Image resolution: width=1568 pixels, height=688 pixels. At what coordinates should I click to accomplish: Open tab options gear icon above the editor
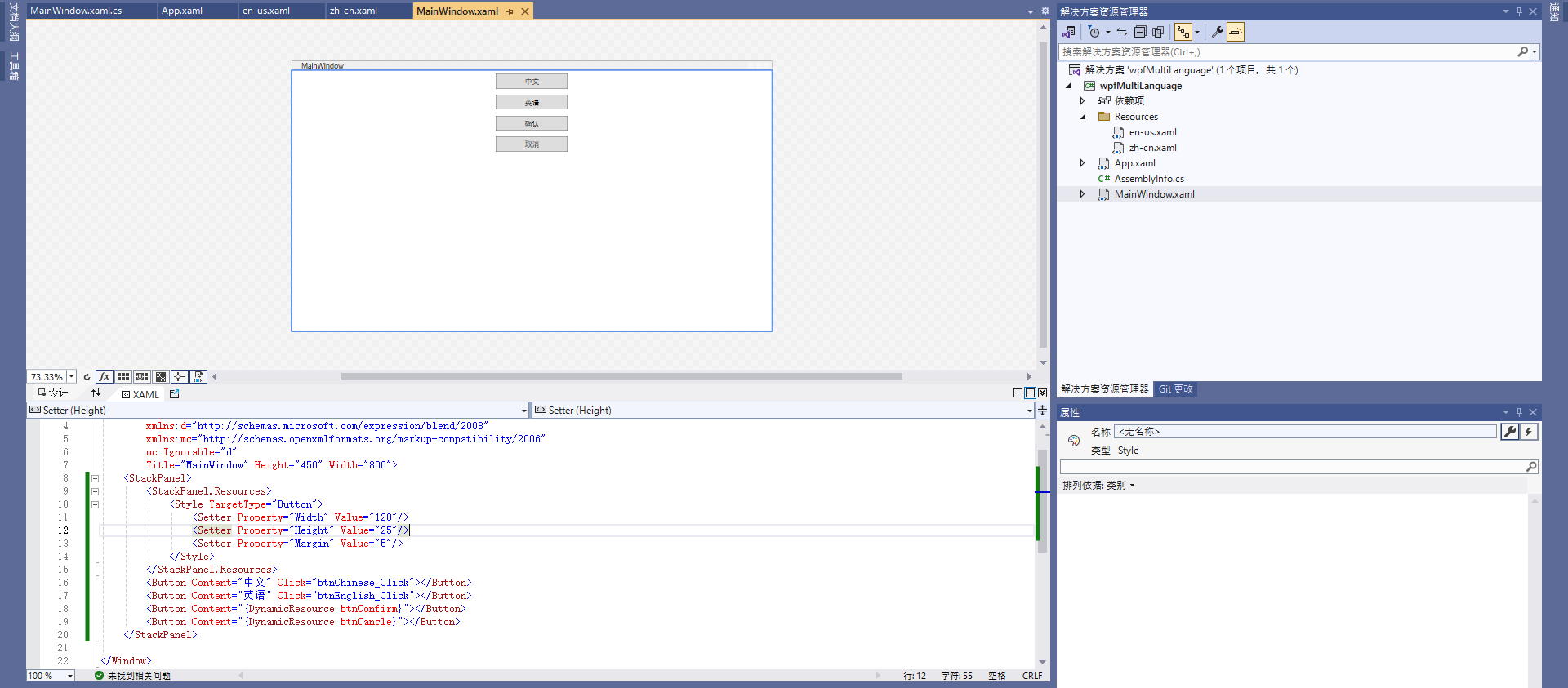(1045, 11)
